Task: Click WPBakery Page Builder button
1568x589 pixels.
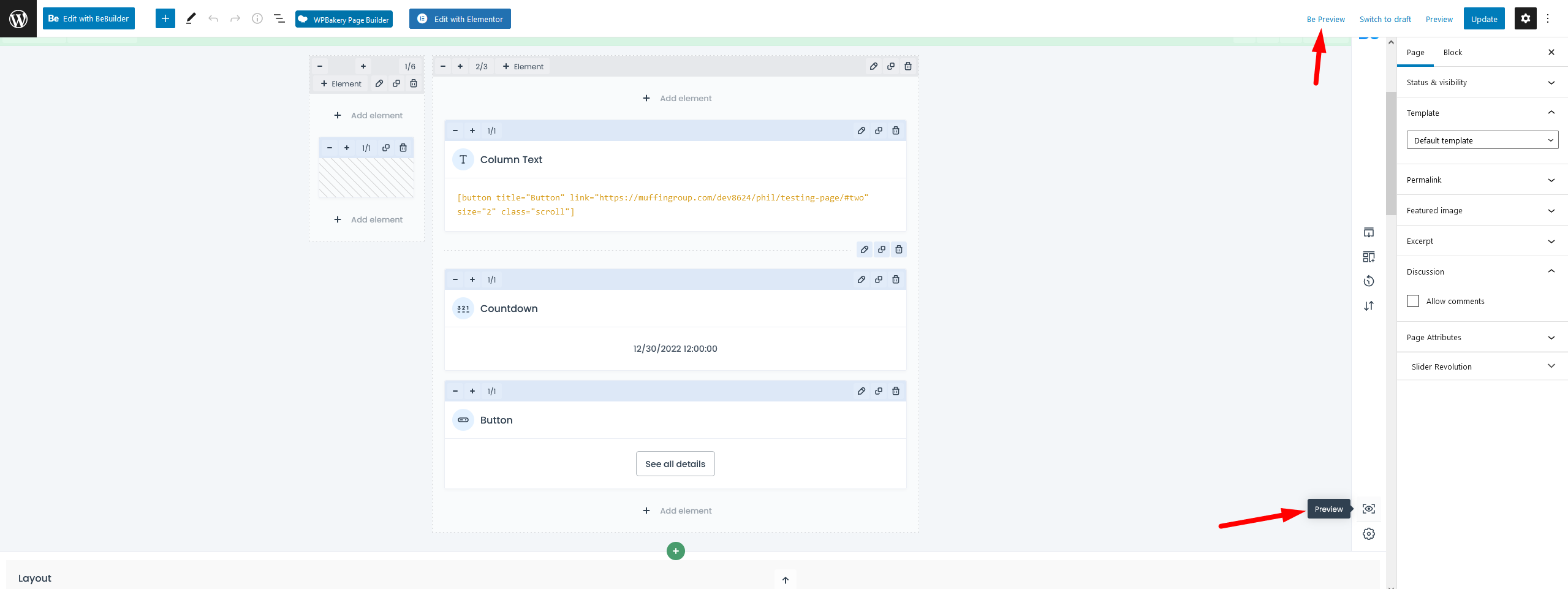Action: tap(344, 19)
